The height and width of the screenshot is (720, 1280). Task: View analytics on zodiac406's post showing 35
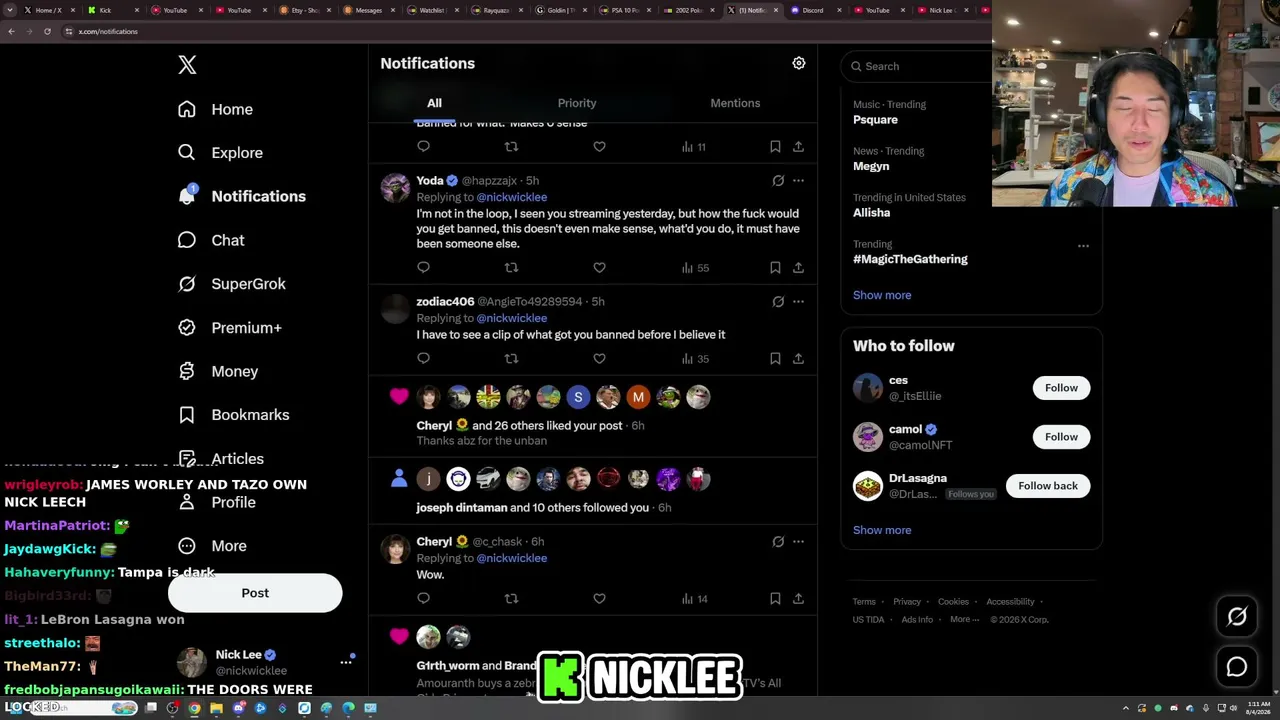click(x=695, y=359)
